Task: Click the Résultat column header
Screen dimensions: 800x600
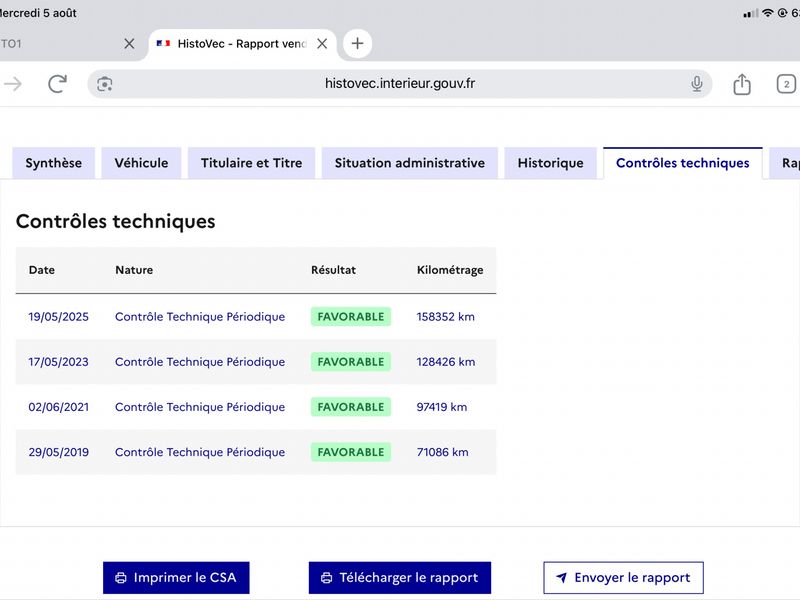Action: 333,270
